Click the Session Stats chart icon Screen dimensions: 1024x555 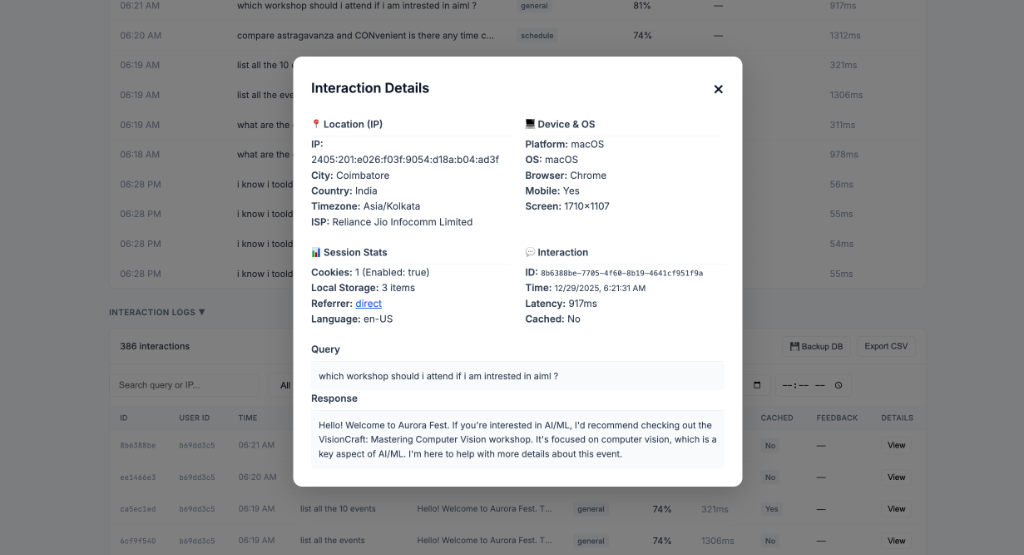pyautogui.click(x=316, y=252)
